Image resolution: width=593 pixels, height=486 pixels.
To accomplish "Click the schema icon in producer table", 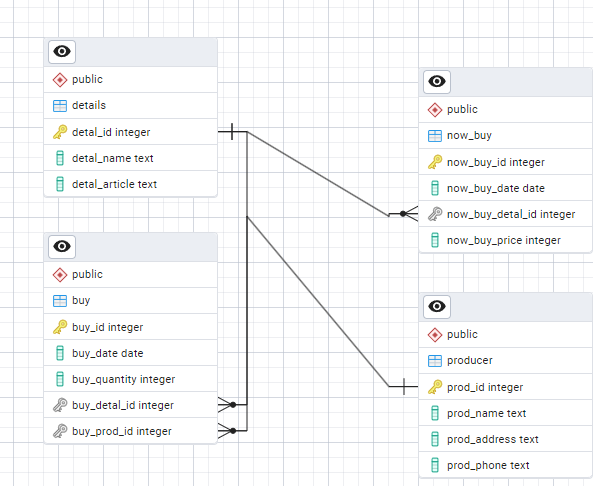I will [435, 335].
